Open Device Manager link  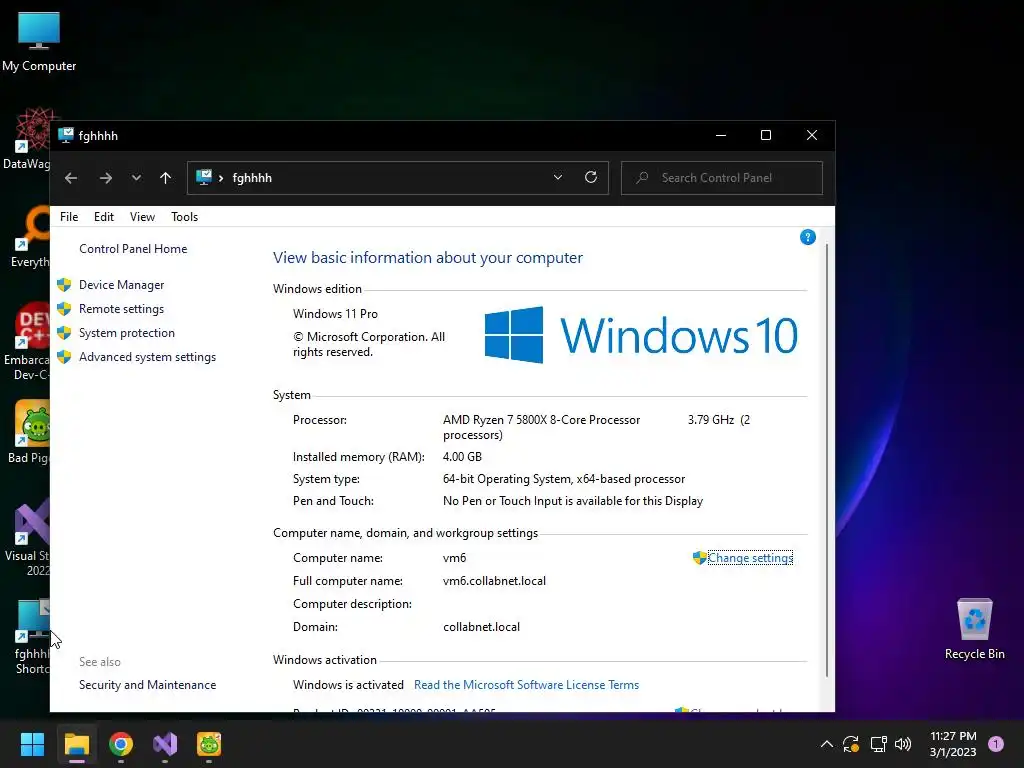coord(121,285)
